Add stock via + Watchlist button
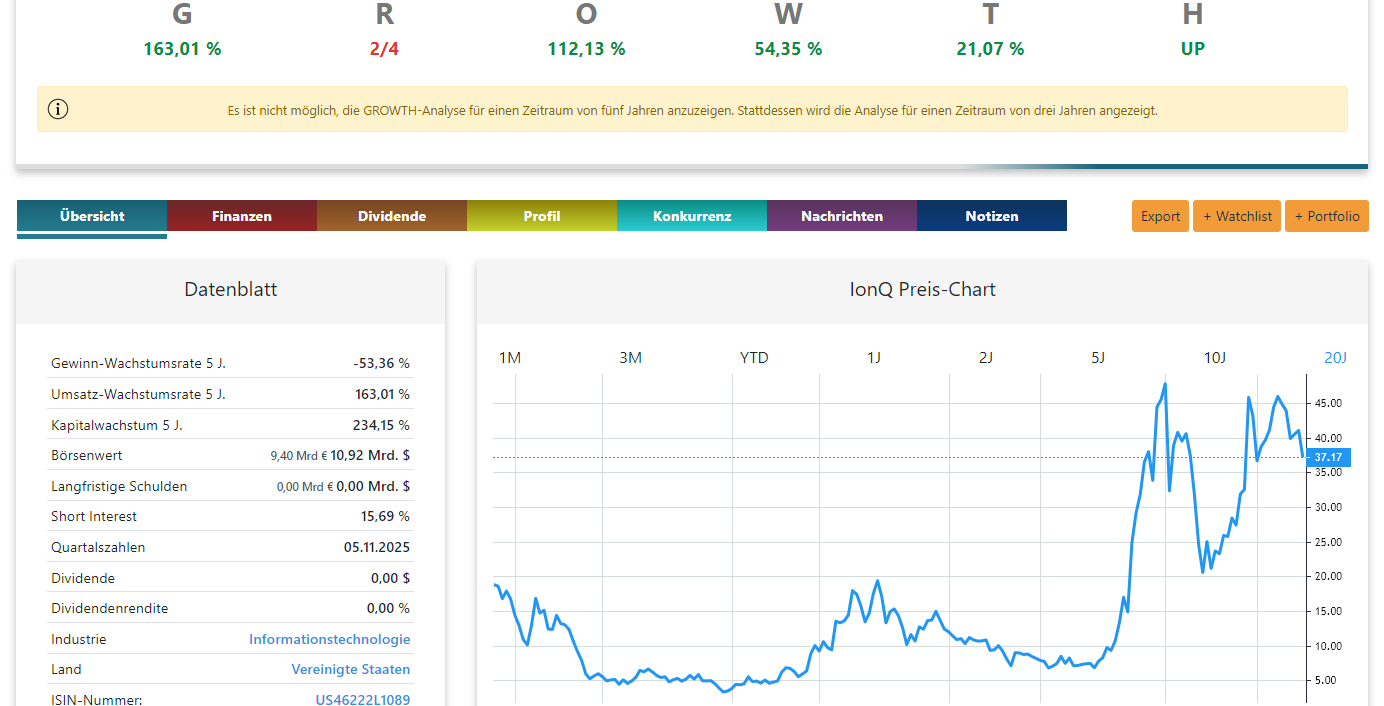 1237,216
